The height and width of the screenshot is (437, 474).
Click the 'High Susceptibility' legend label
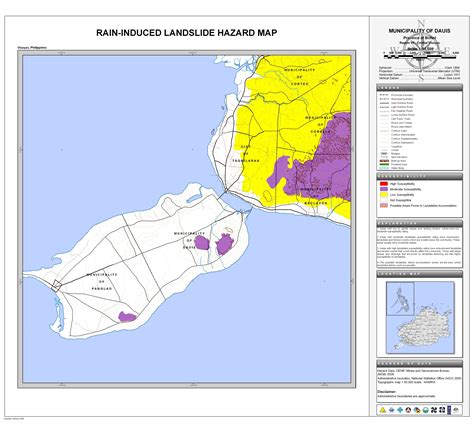pos(402,184)
